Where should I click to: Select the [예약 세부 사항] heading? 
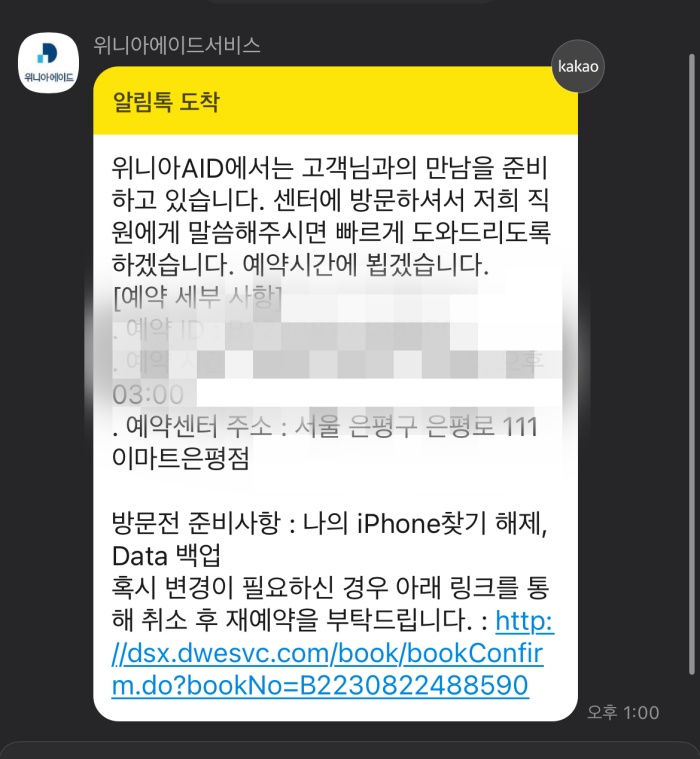197,297
